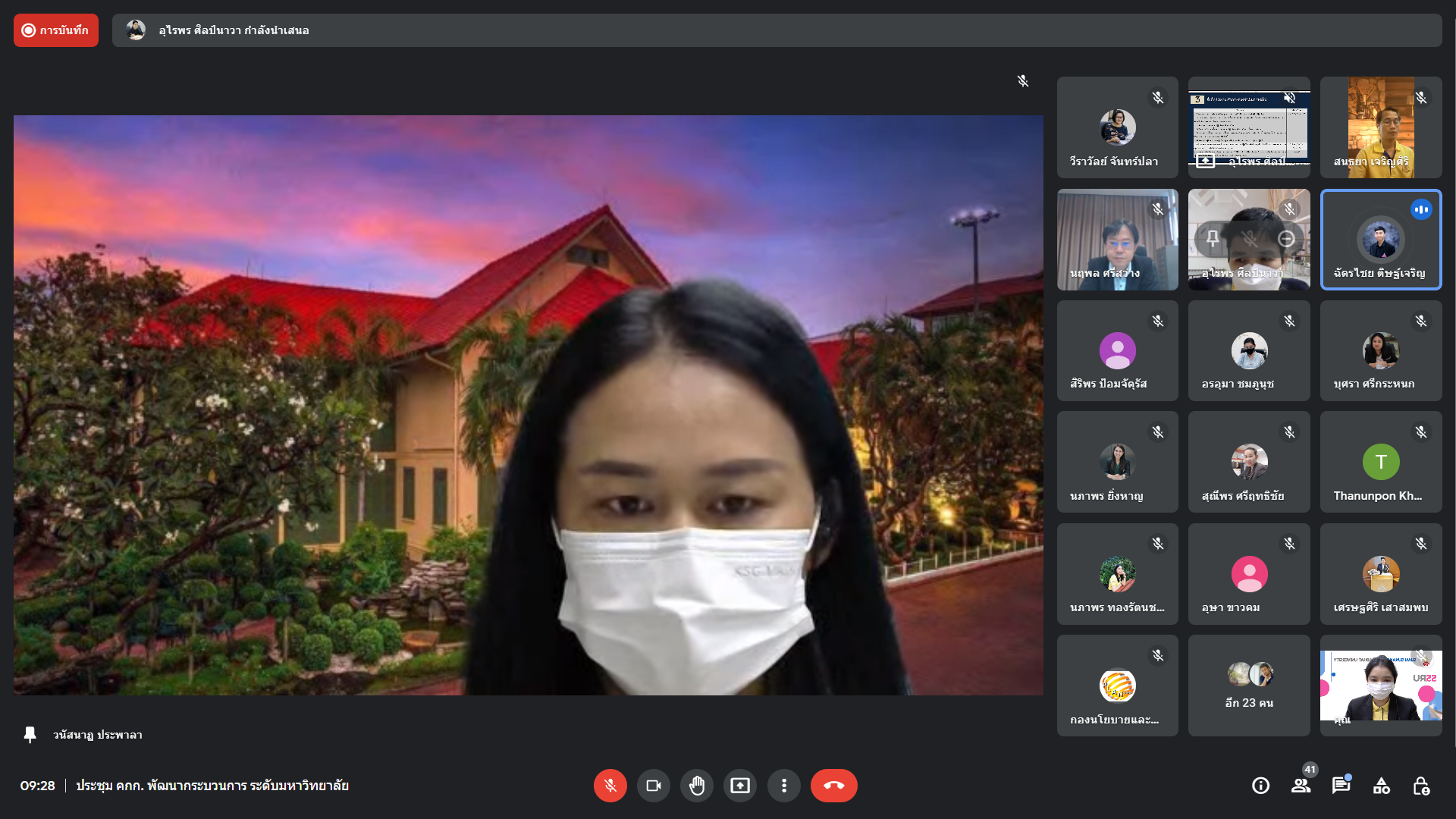Screen dimensions: 1456x819
Task: Click the presenter banner at top
Action: pyautogui.click(x=777, y=30)
